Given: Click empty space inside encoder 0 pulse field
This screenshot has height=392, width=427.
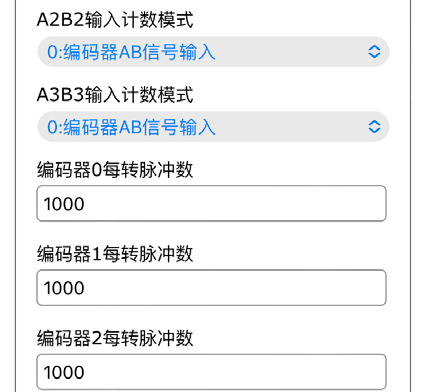Looking at the screenshot, I should click(233, 204).
